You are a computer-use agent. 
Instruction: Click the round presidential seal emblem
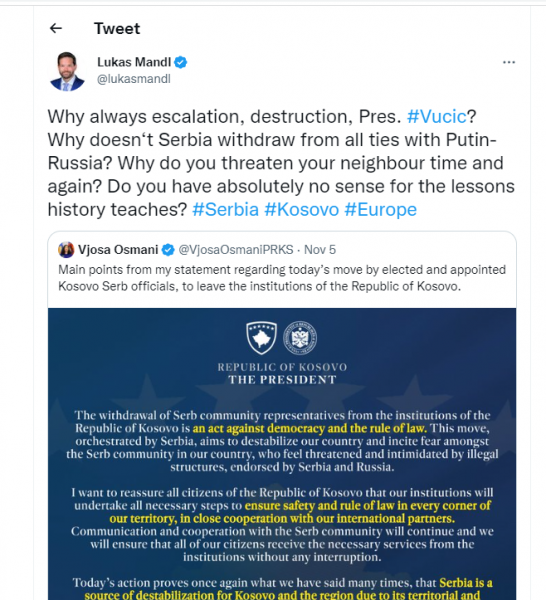click(300, 338)
